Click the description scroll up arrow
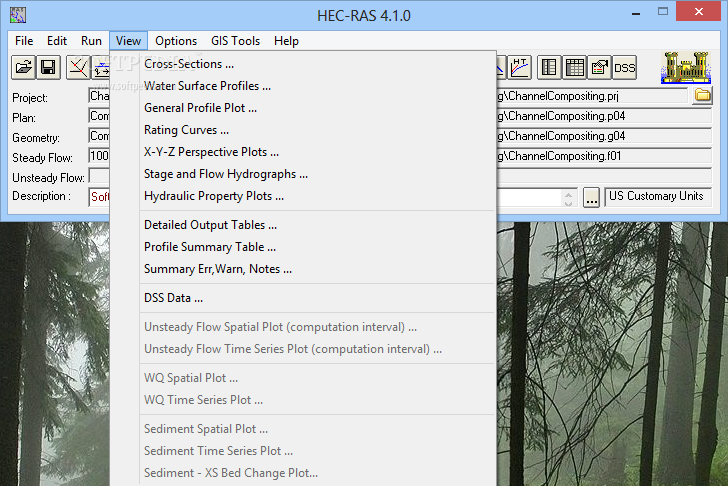 (x=569, y=194)
